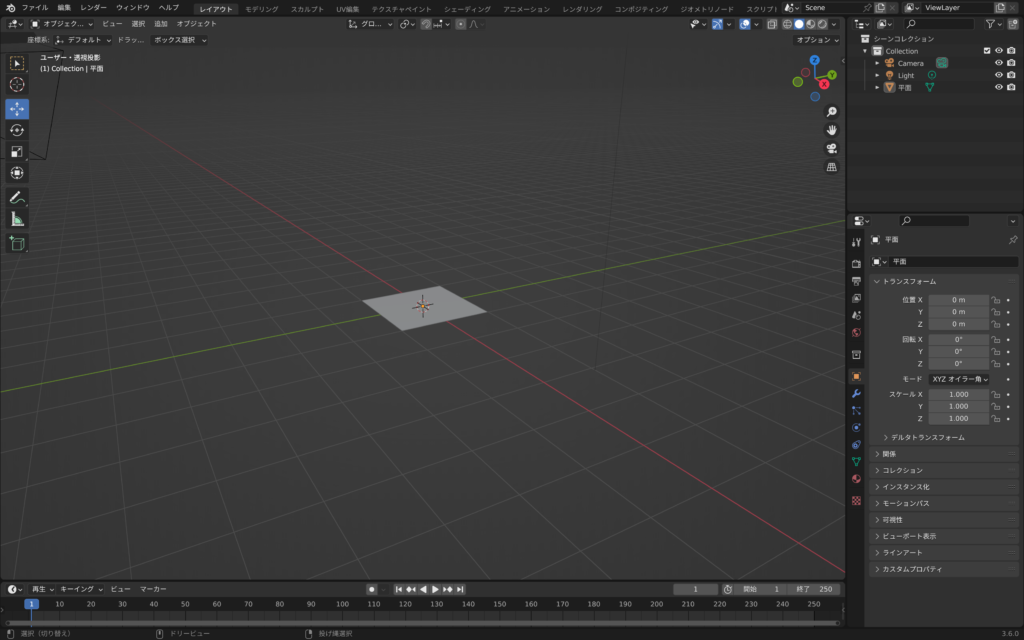Screen dimensions: 1024x640
Task: Open the XYZ オイラー角 rotation mode dropdown
Action: tap(959, 379)
